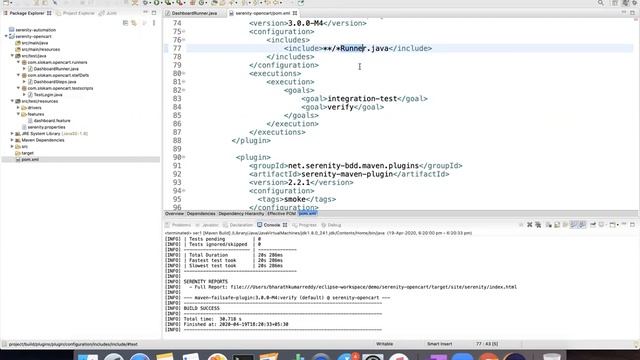This screenshot has height=360, width=640.
Task: Click 'serenity-maven-plugin' artifactId text
Action: 347,174
